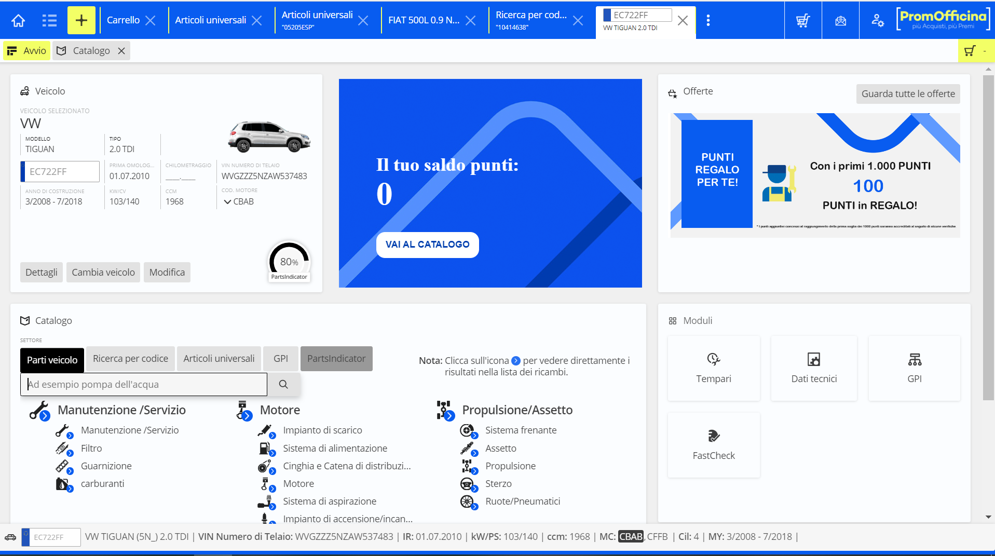This screenshot has width=995, height=556.
Task: Click the Sistema di alimentazione icon
Action: tap(267, 449)
